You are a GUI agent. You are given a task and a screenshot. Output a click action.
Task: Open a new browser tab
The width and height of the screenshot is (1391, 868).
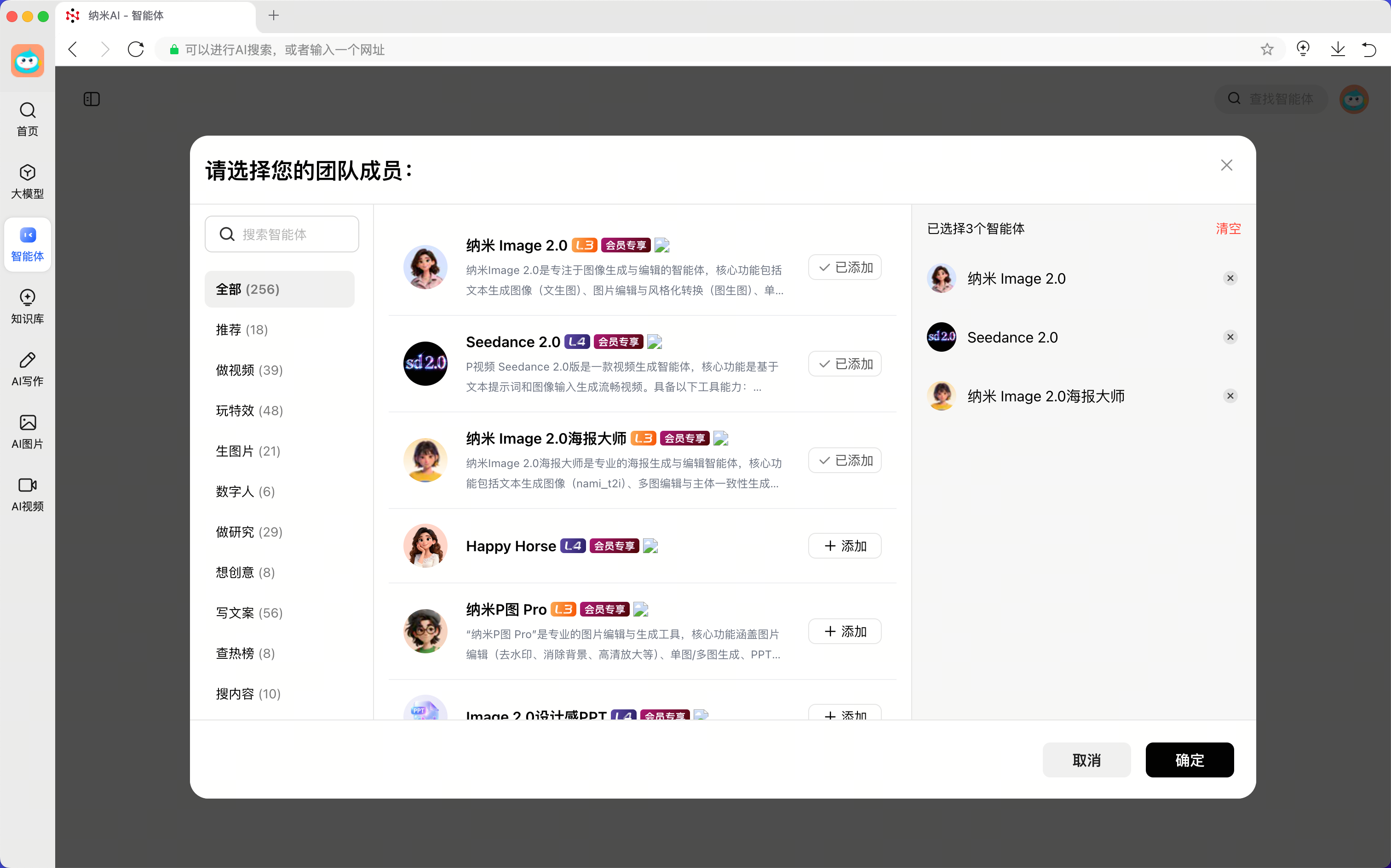coord(274,16)
